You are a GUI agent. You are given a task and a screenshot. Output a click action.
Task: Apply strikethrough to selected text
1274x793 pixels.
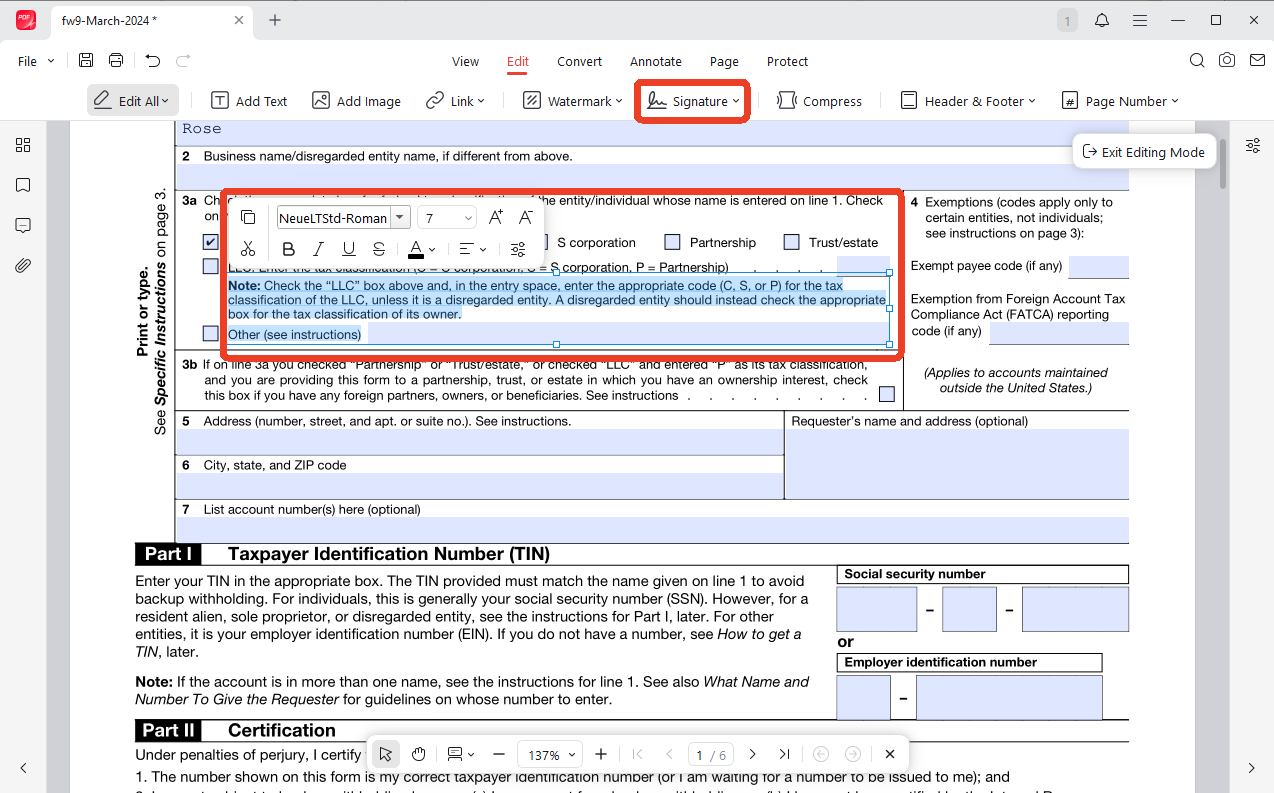coord(379,249)
